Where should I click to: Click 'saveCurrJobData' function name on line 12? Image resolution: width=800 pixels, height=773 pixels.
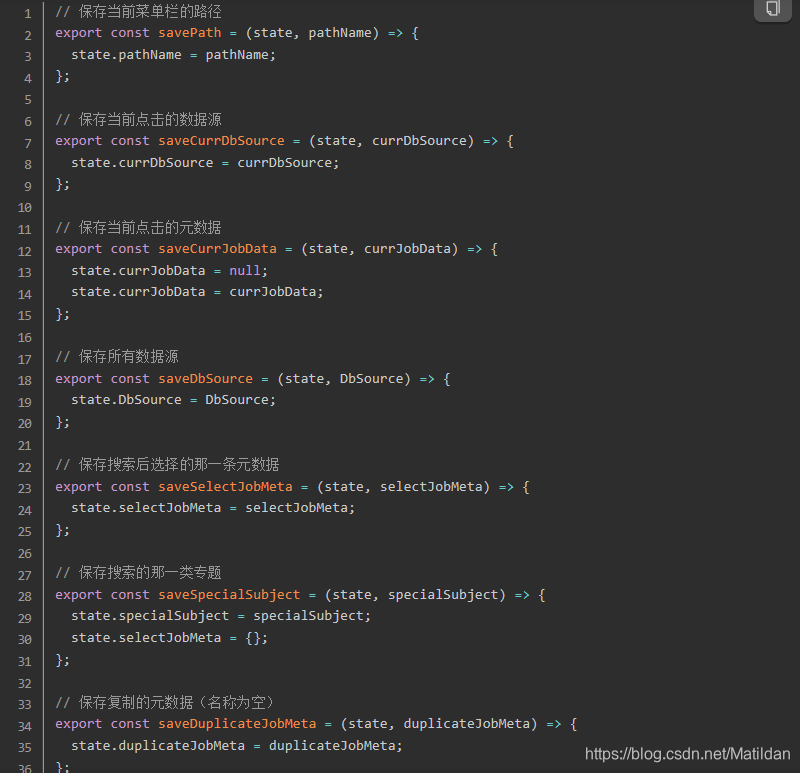pos(217,249)
